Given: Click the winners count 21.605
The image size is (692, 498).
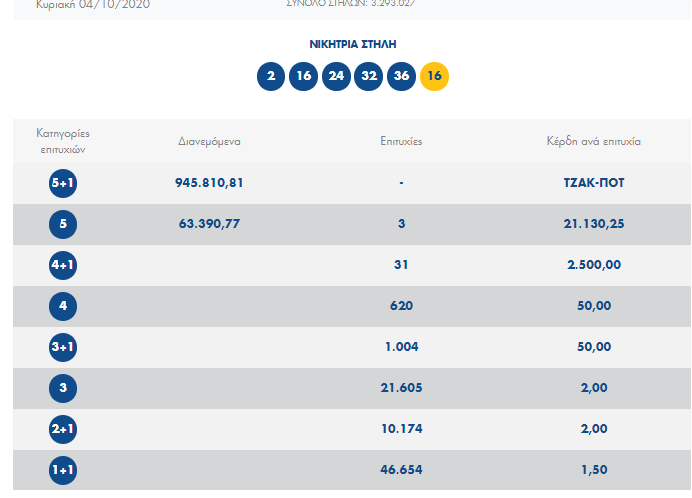Looking at the screenshot, I should pyautogui.click(x=401, y=388).
